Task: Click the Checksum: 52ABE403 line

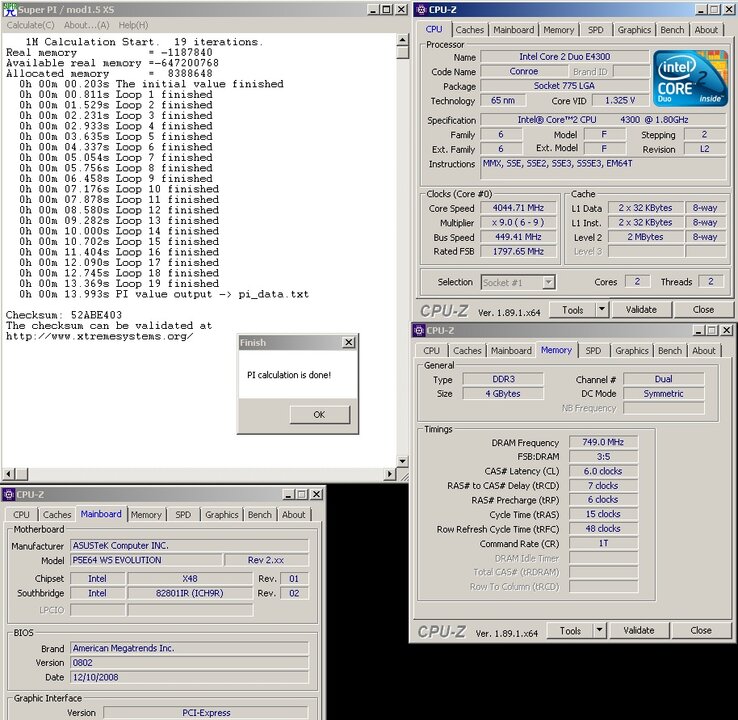Action: point(64,315)
